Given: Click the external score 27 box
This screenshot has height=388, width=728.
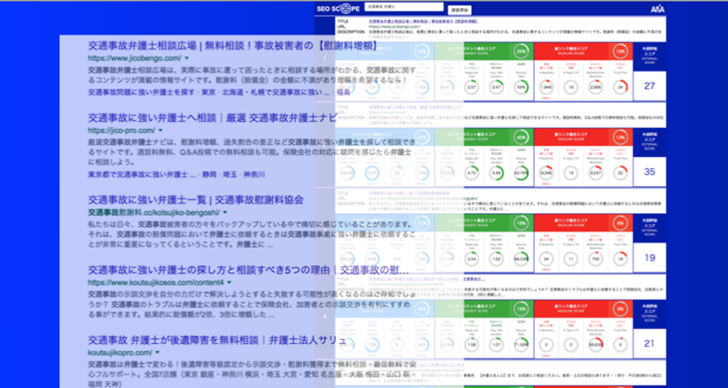Looking at the screenshot, I should pyautogui.click(x=650, y=86).
